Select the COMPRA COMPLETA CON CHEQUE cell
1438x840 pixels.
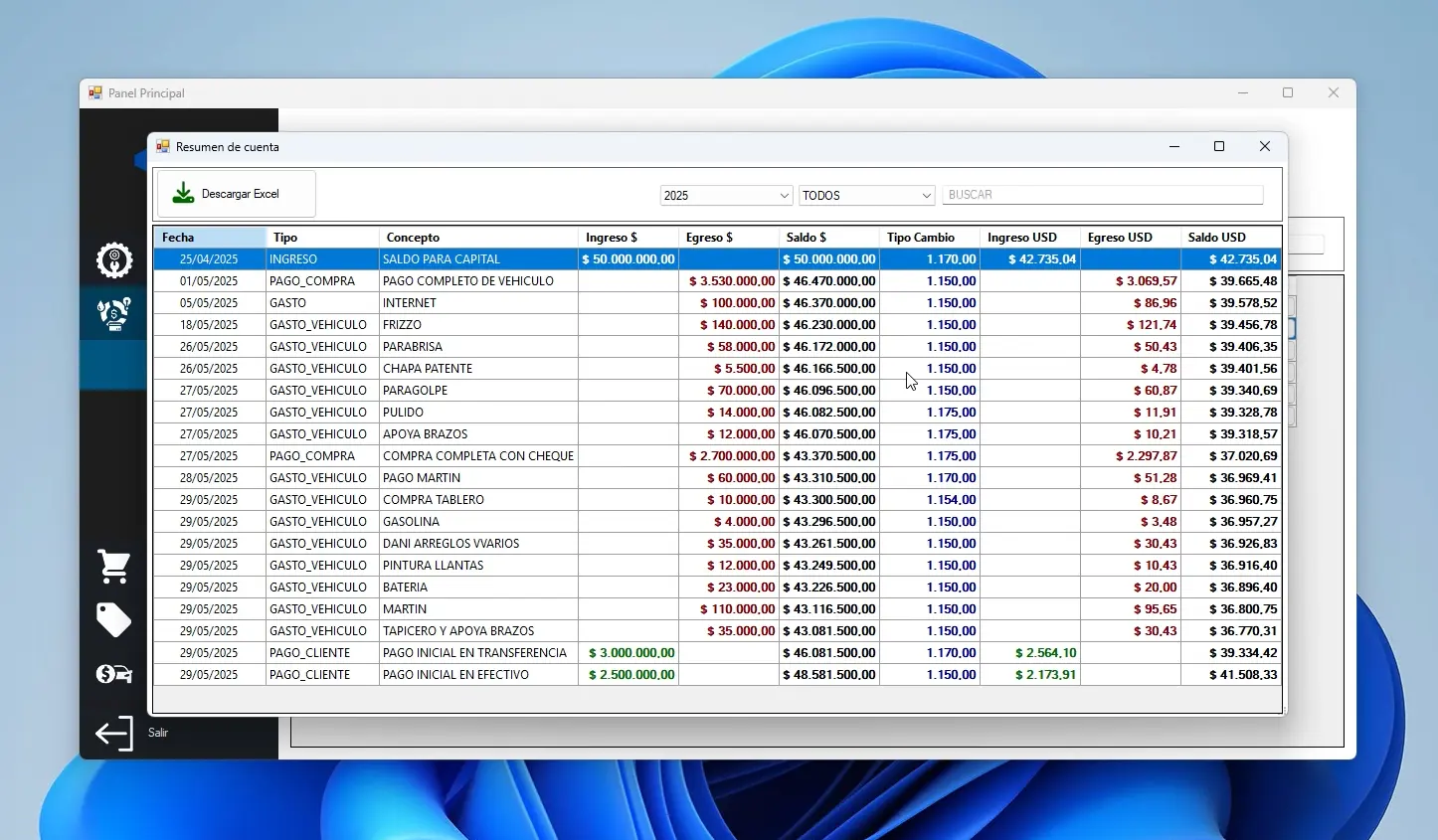tap(478, 456)
